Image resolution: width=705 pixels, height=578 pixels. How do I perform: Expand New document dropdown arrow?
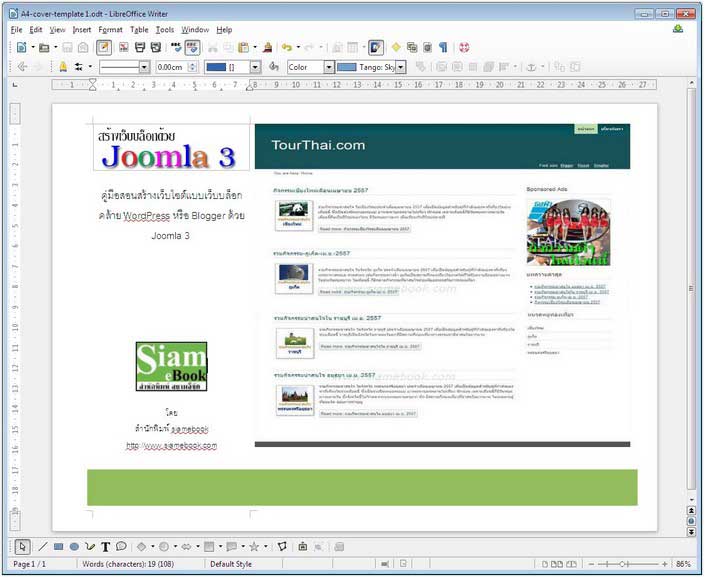tap(33, 47)
